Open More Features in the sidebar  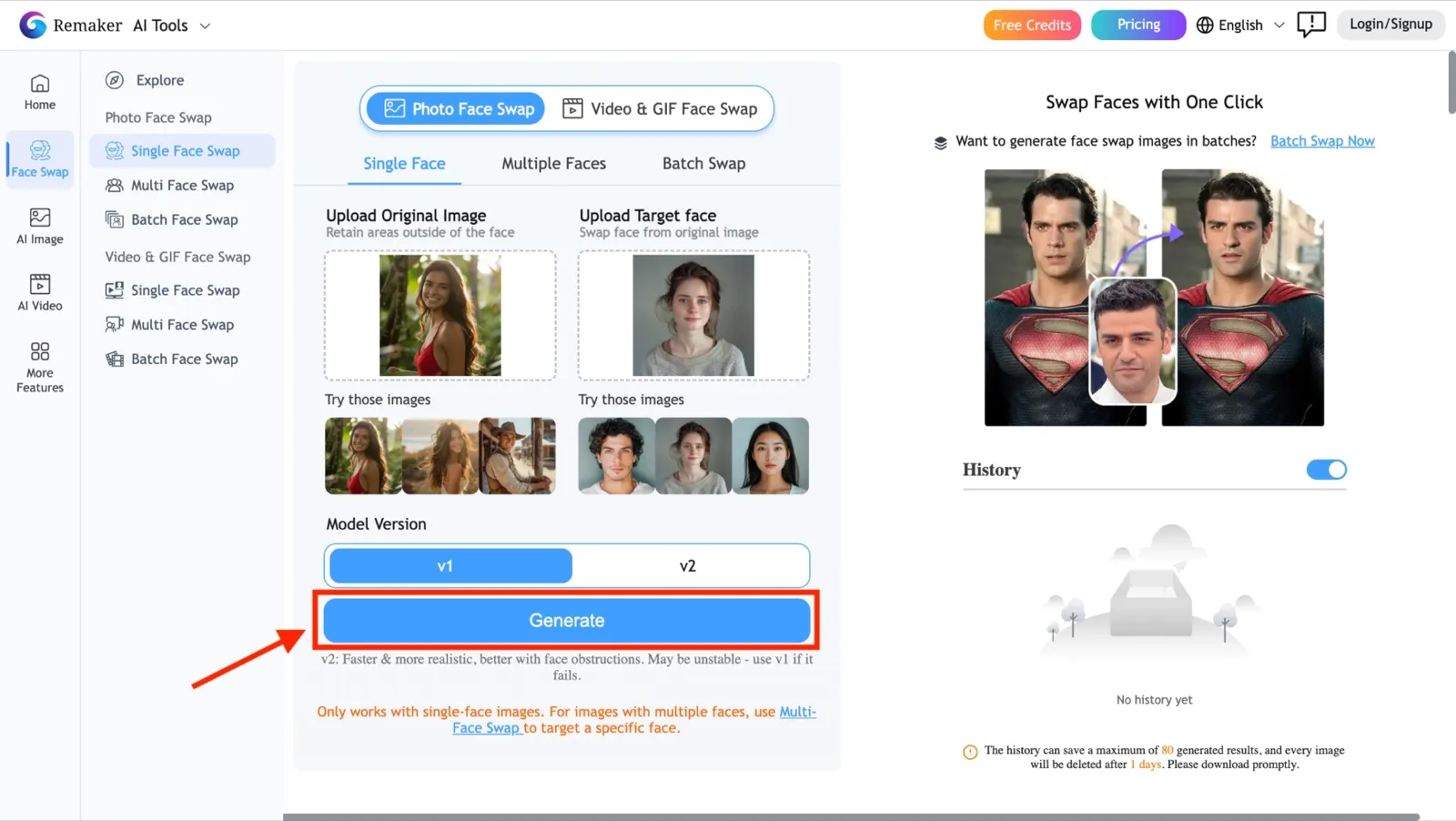(40, 367)
